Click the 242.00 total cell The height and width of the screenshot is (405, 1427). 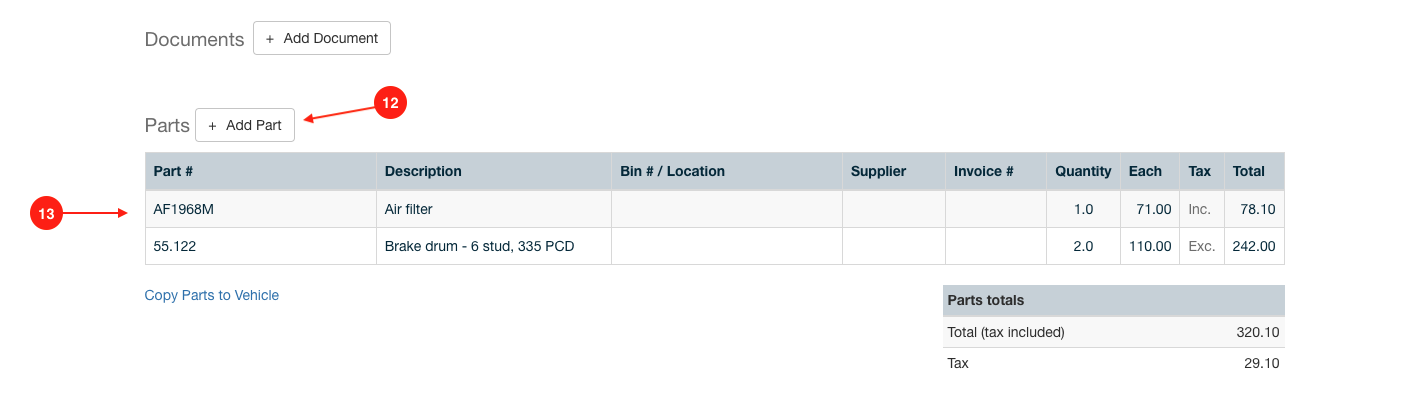coord(1253,246)
